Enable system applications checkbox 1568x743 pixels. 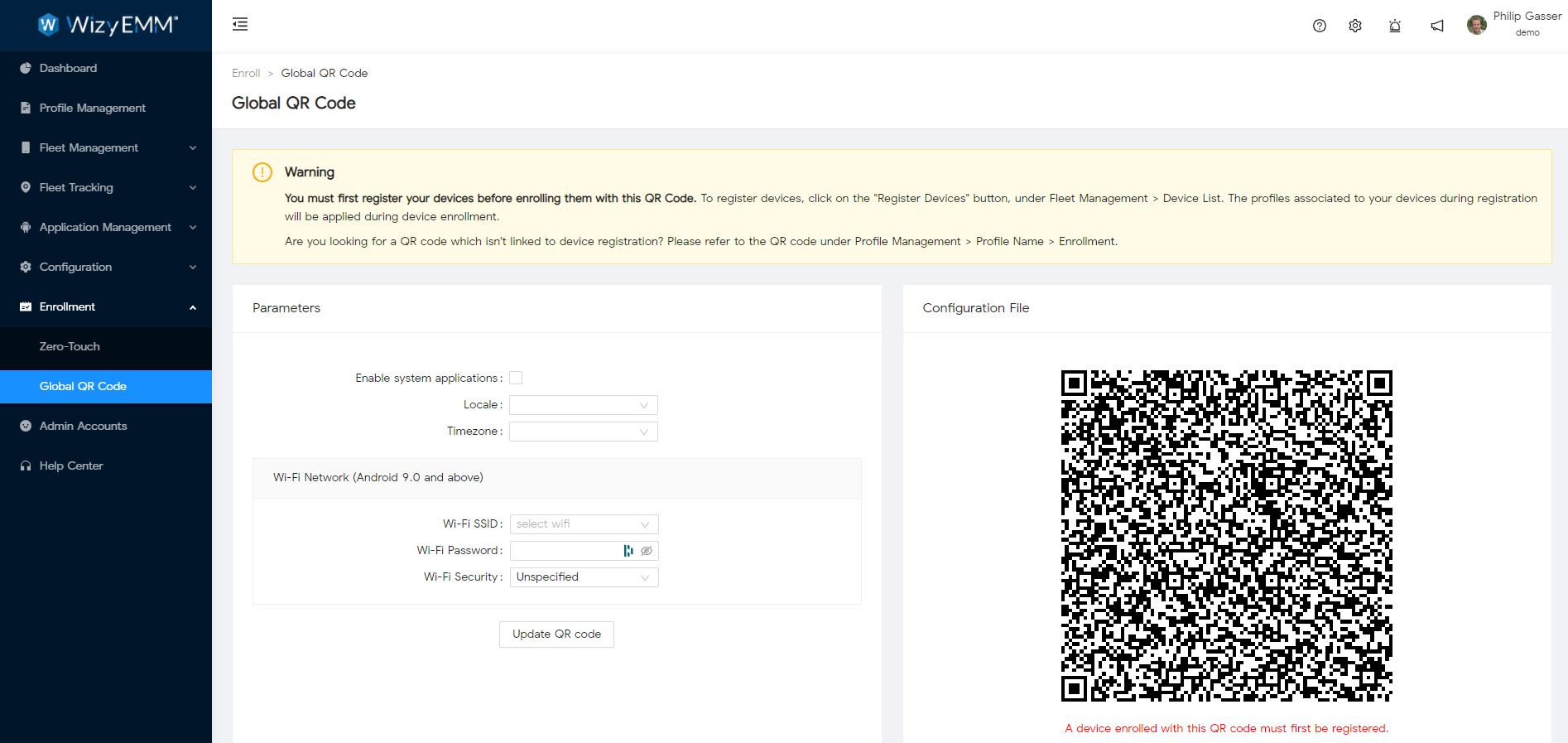coord(516,378)
